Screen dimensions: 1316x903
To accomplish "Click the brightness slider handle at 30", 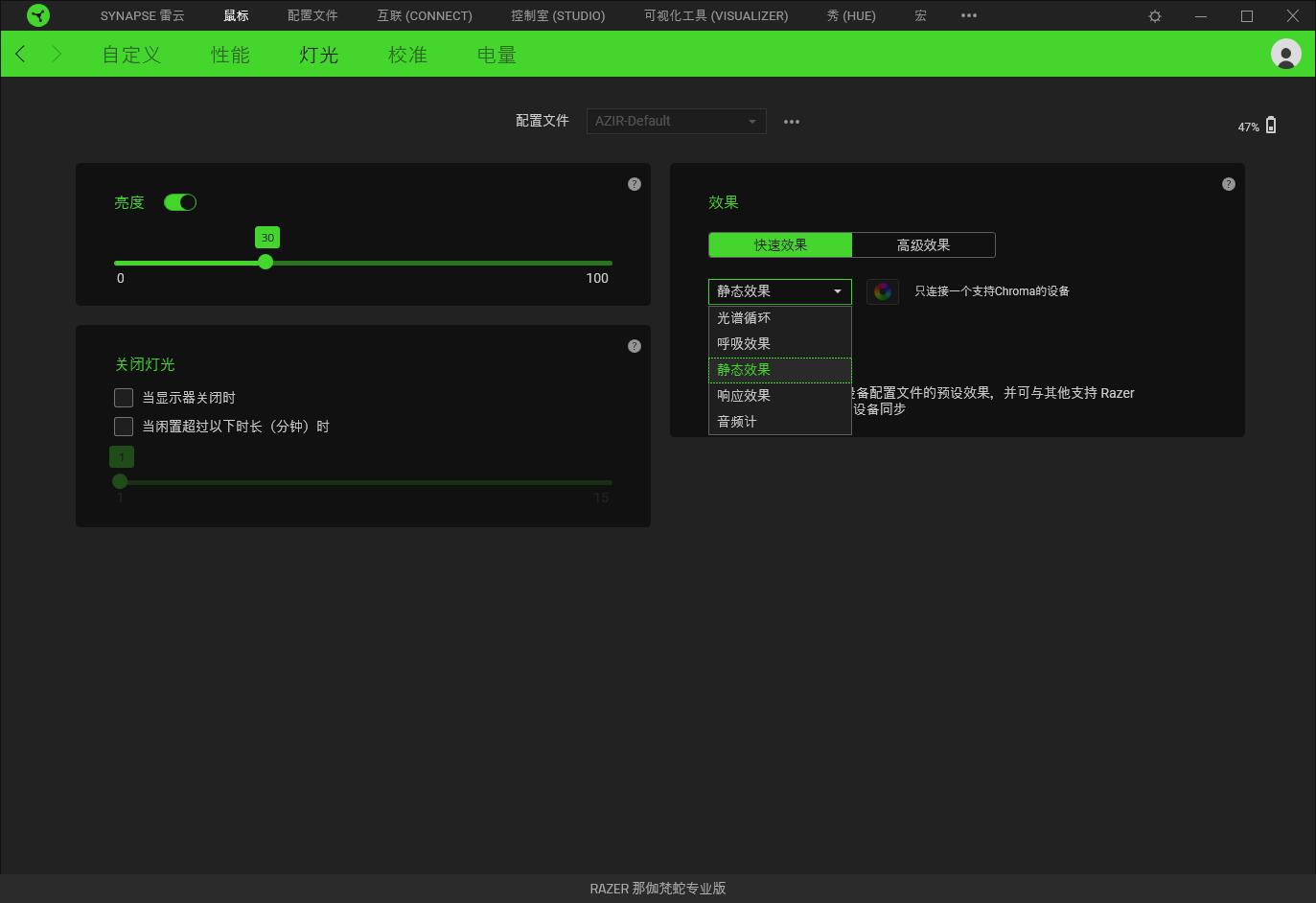I will click(266, 262).
